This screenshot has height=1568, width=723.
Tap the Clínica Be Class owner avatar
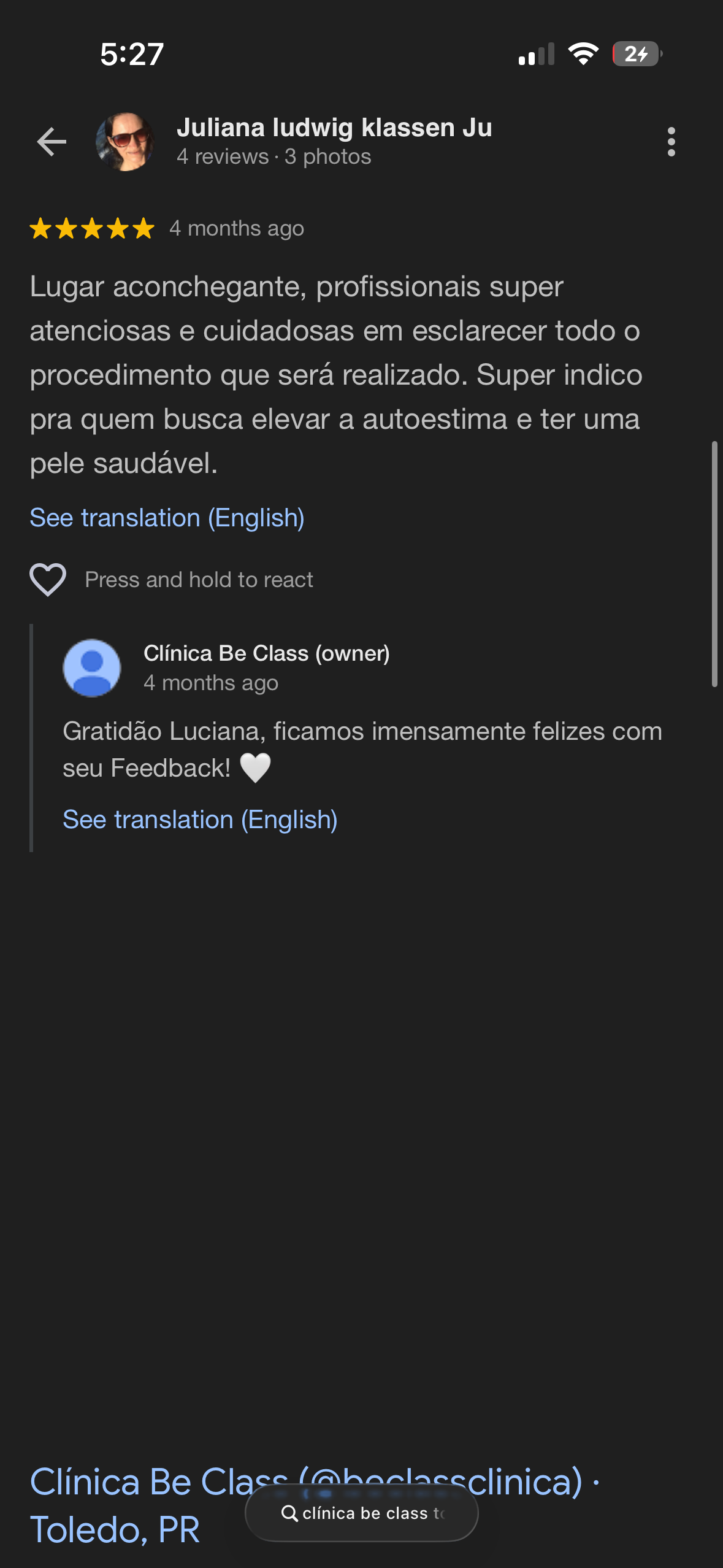pos(92,668)
